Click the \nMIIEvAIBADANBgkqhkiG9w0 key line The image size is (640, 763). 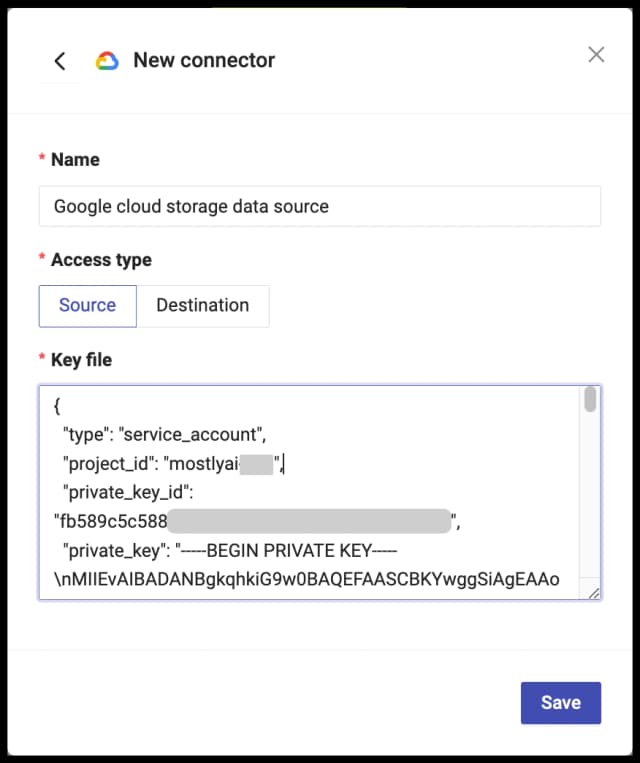click(x=307, y=579)
